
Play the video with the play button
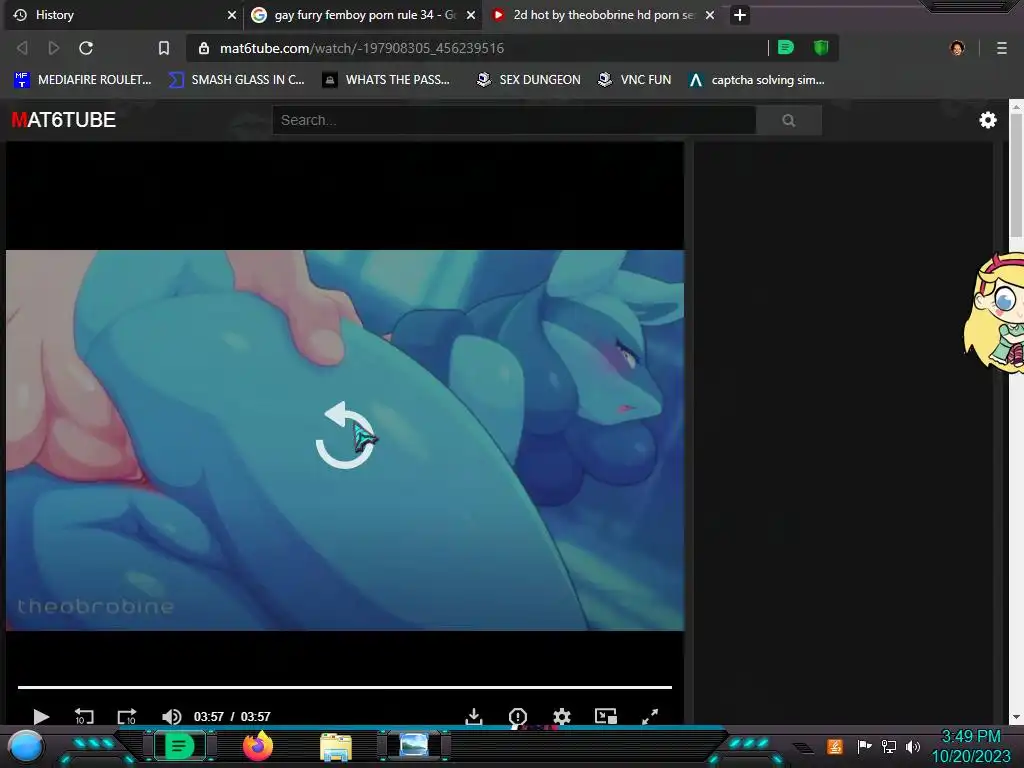40,716
